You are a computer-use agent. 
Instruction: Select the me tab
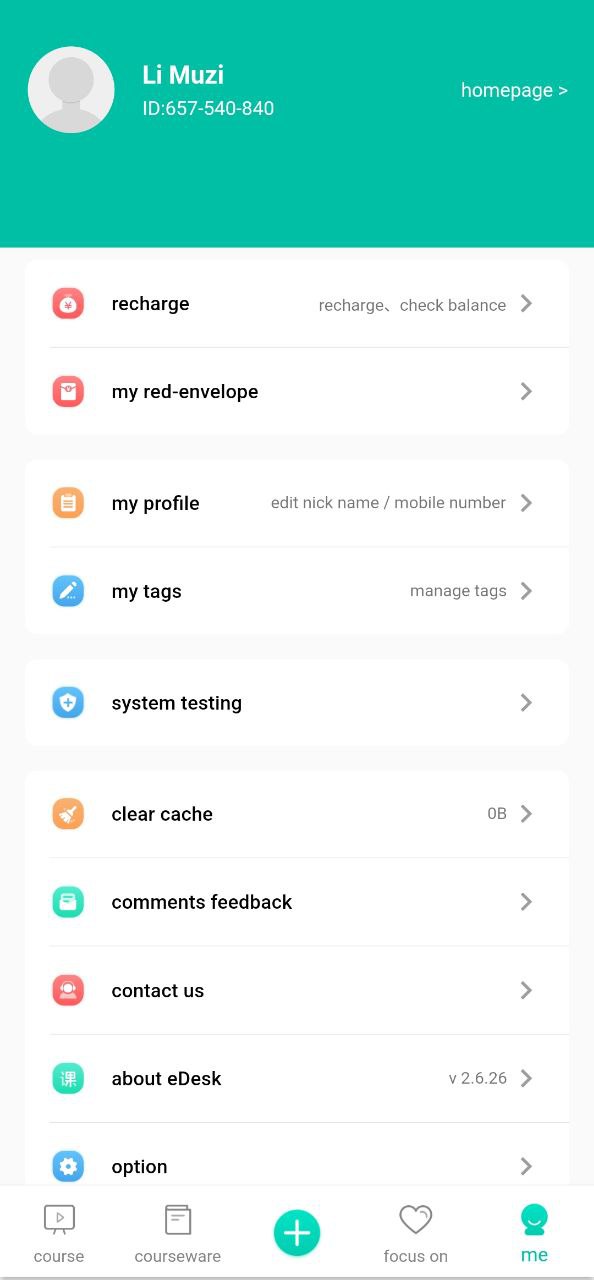(x=534, y=1234)
